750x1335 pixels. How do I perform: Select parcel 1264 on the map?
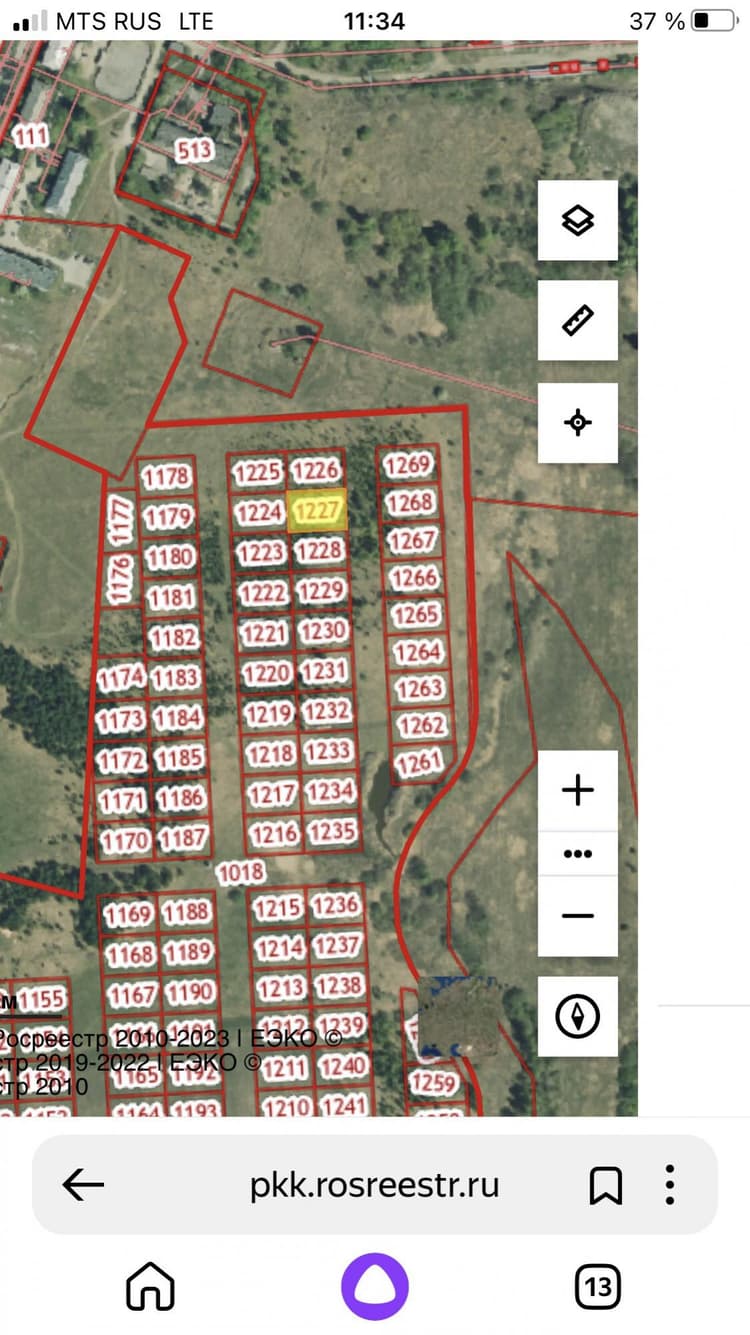(x=418, y=652)
